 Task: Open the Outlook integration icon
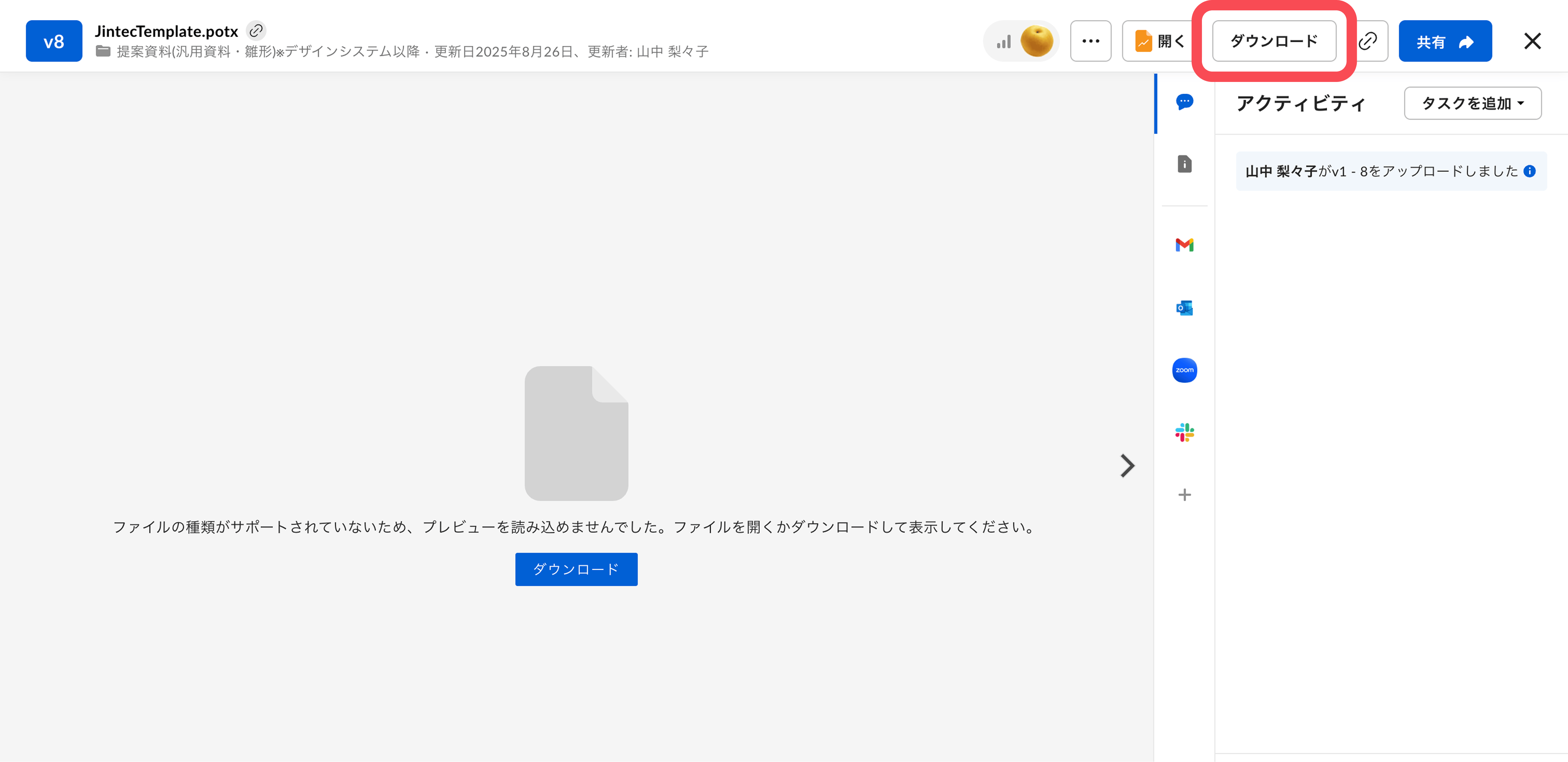tap(1184, 308)
